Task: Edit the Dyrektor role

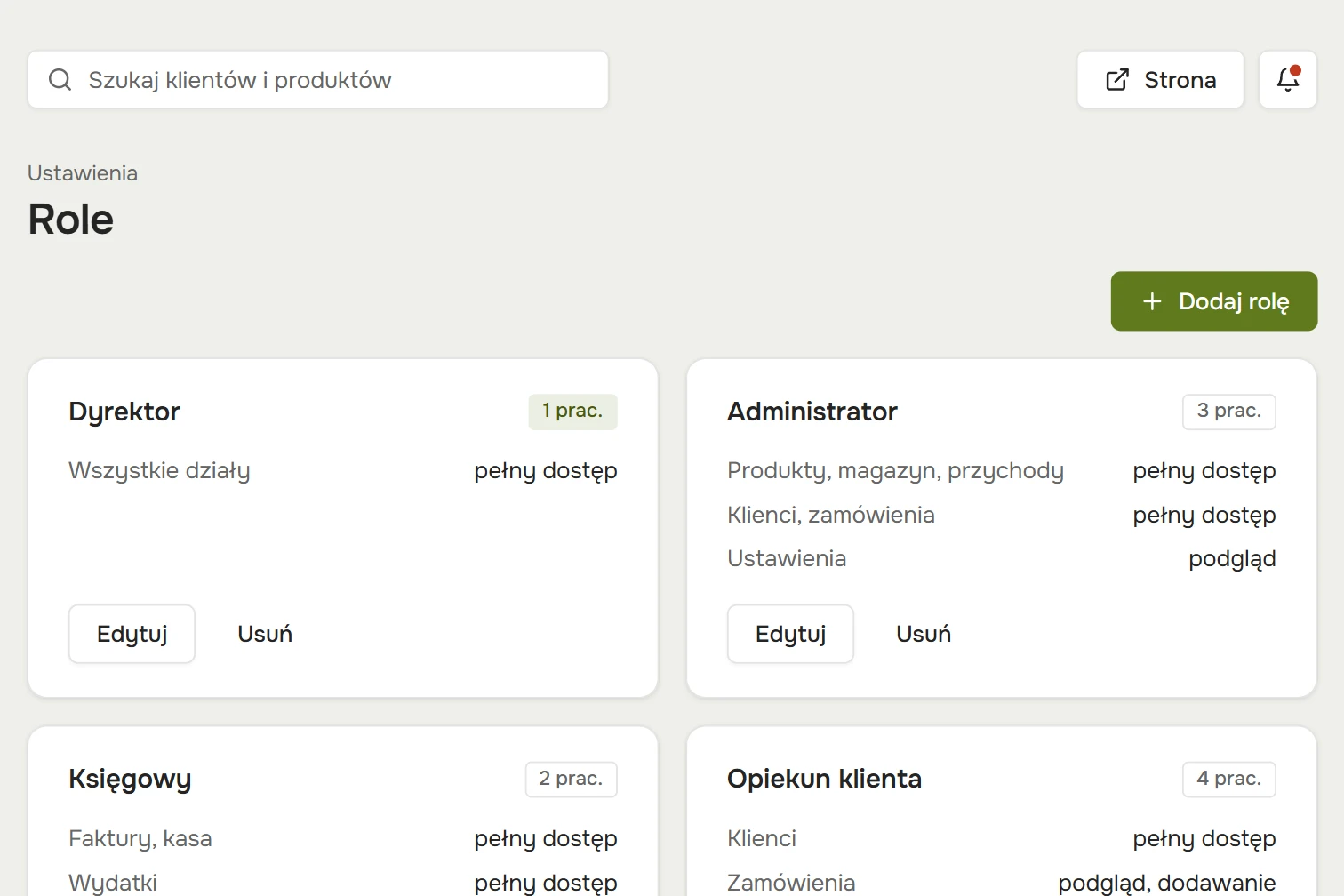Action: coord(132,634)
